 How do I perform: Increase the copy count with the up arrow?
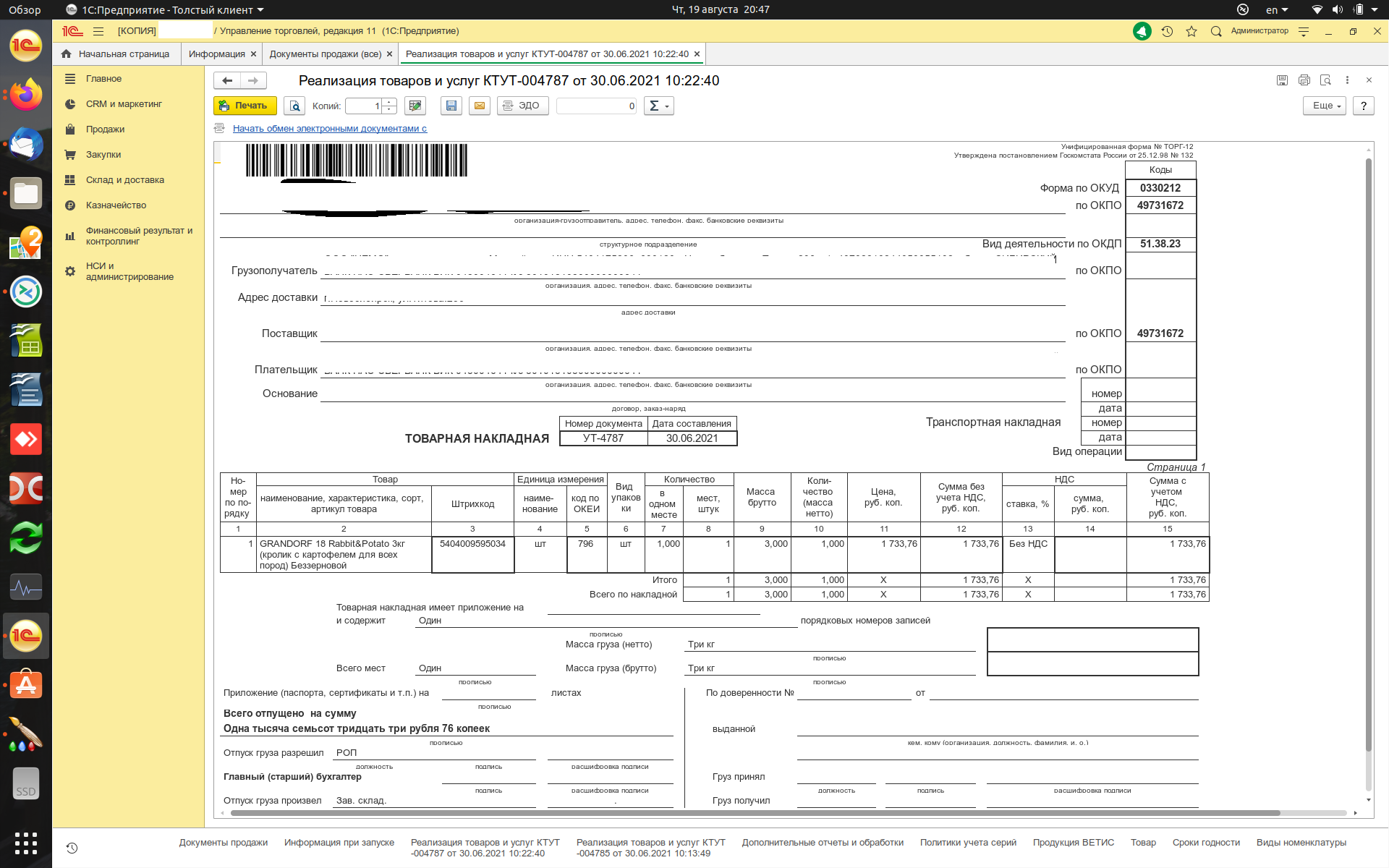[389, 102]
